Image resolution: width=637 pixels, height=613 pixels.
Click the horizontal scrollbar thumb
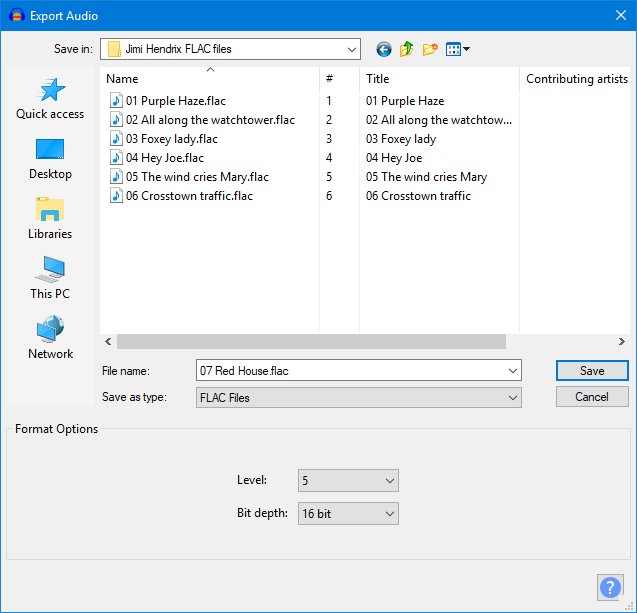click(x=311, y=342)
